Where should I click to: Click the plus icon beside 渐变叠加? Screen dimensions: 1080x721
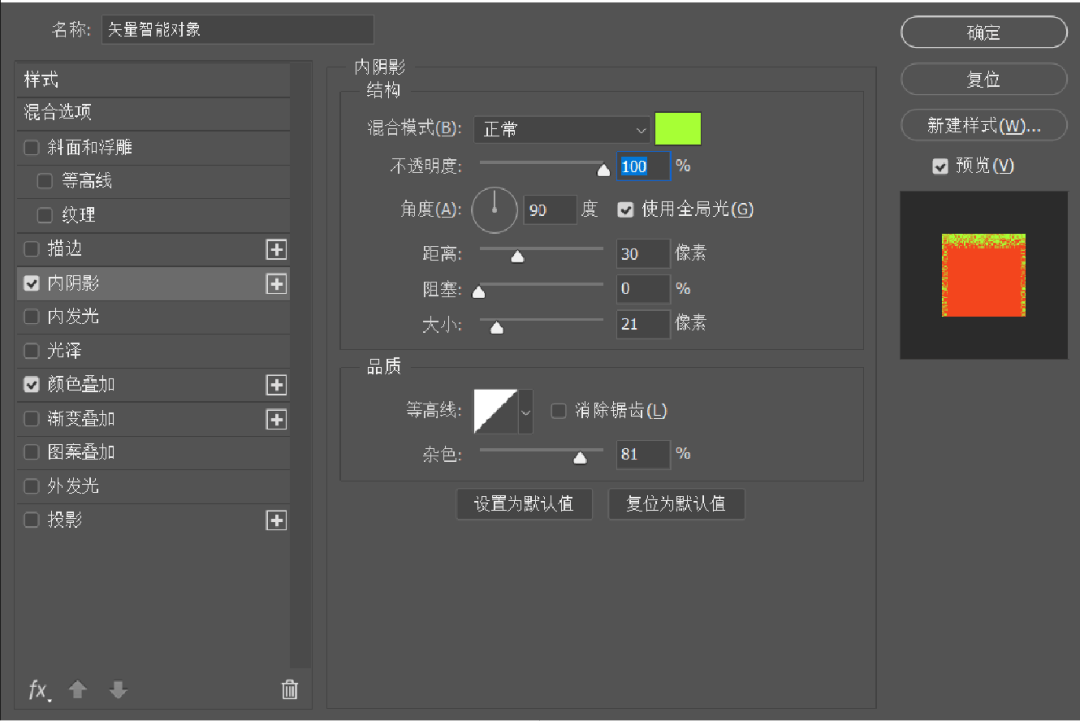(276, 419)
